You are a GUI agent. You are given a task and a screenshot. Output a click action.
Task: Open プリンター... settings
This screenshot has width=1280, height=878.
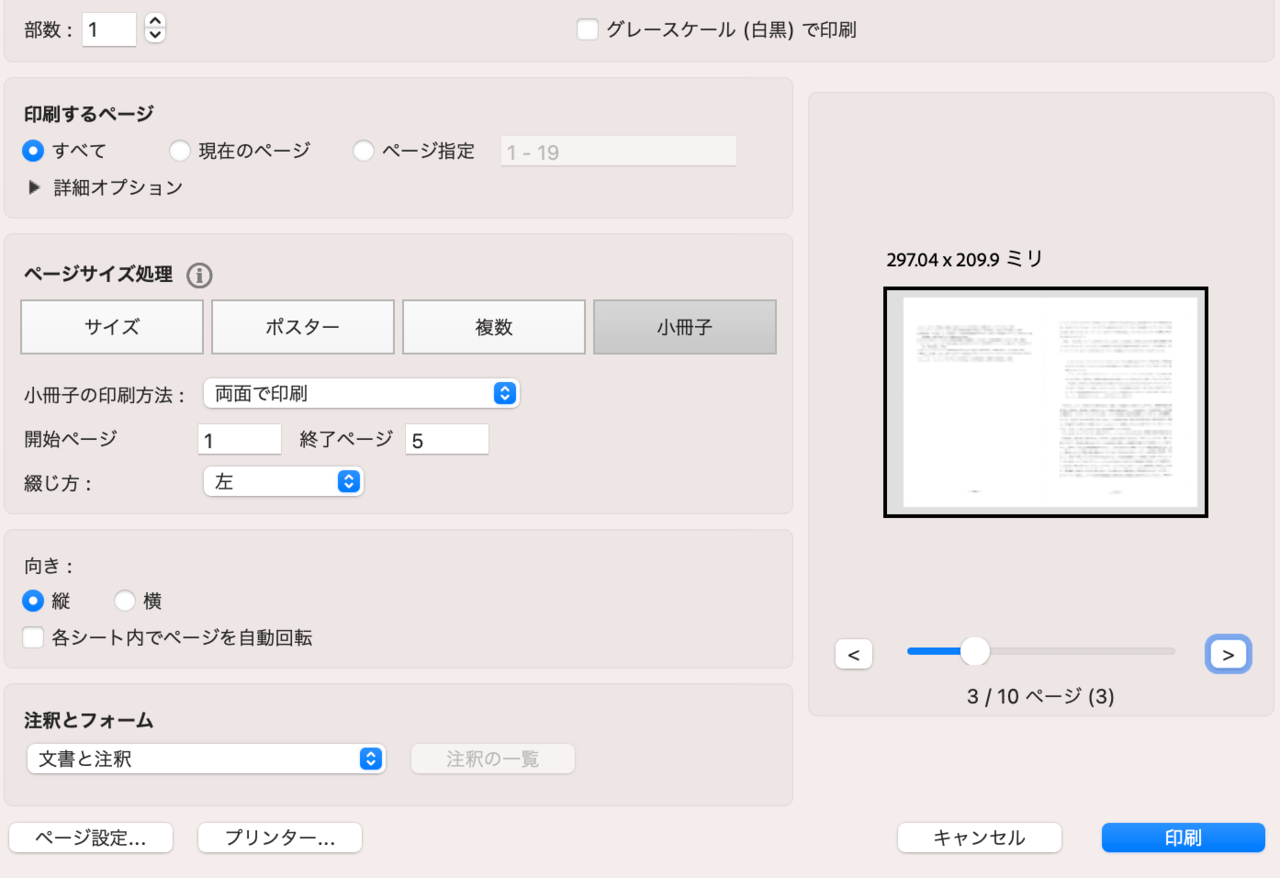point(280,838)
